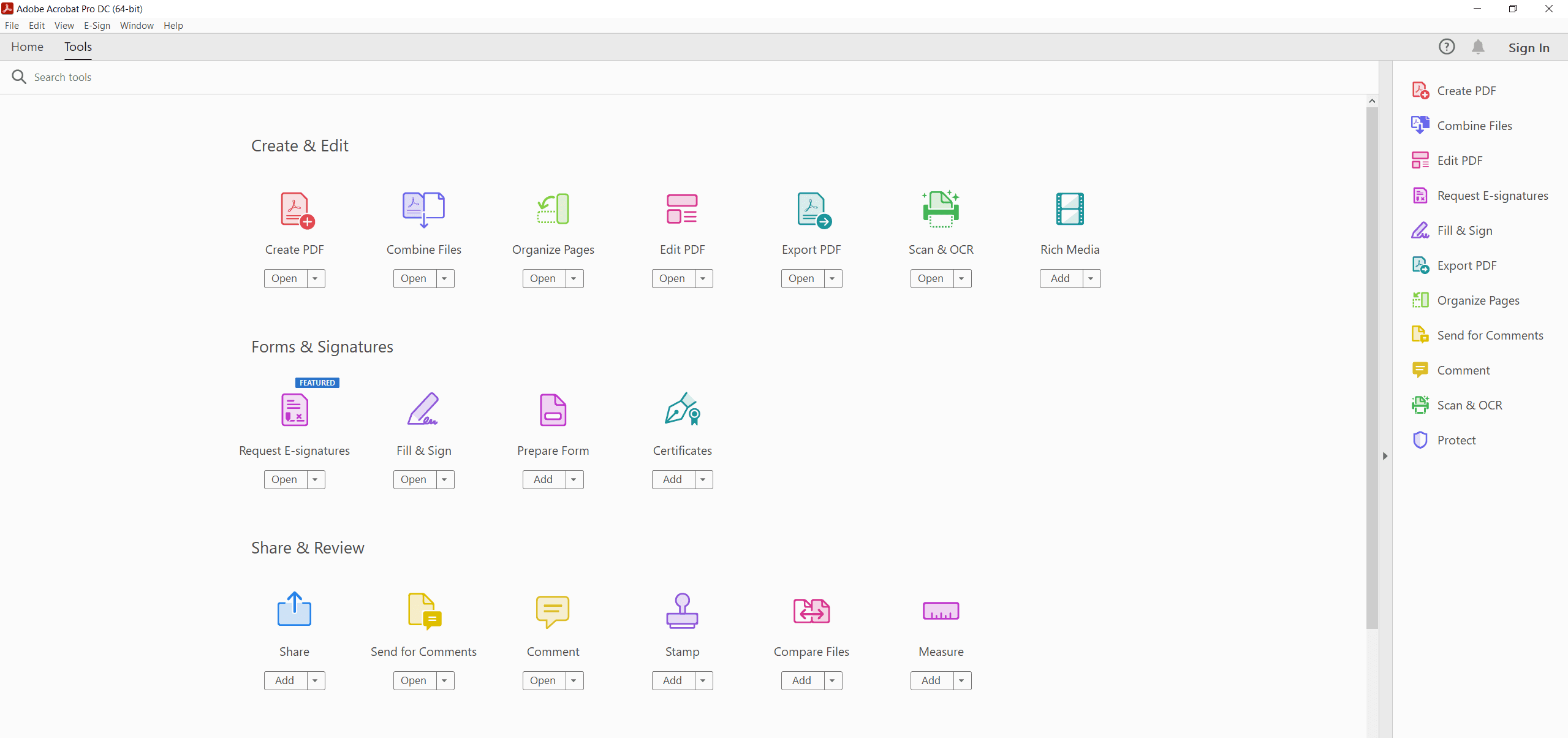The width and height of the screenshot is (1568, 738).
Task: Open the Comment tool
Action: pyautogui.click(x=543, y=680)
